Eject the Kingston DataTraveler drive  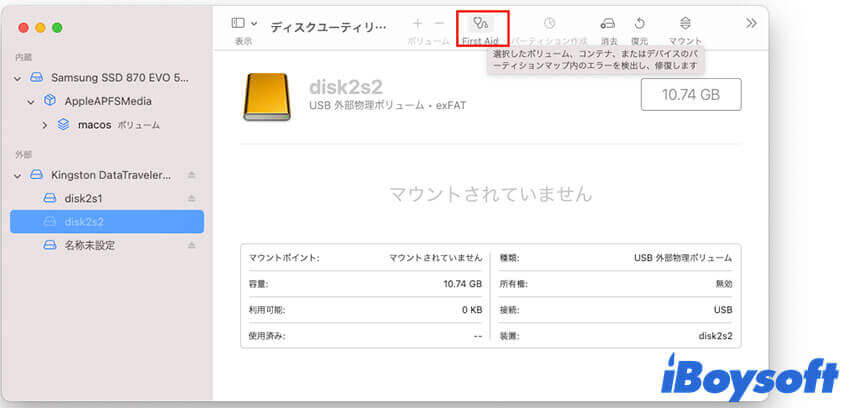[191, 175]
